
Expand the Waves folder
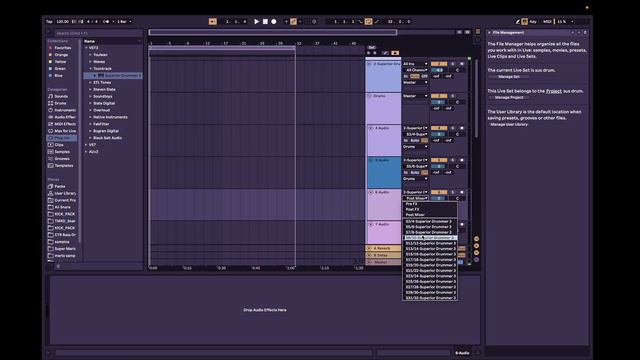[x=90, y=62]
